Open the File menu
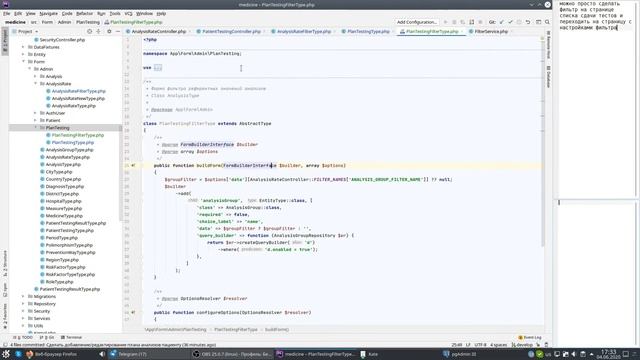Screen dimensions: 640x360 [7, 13]
